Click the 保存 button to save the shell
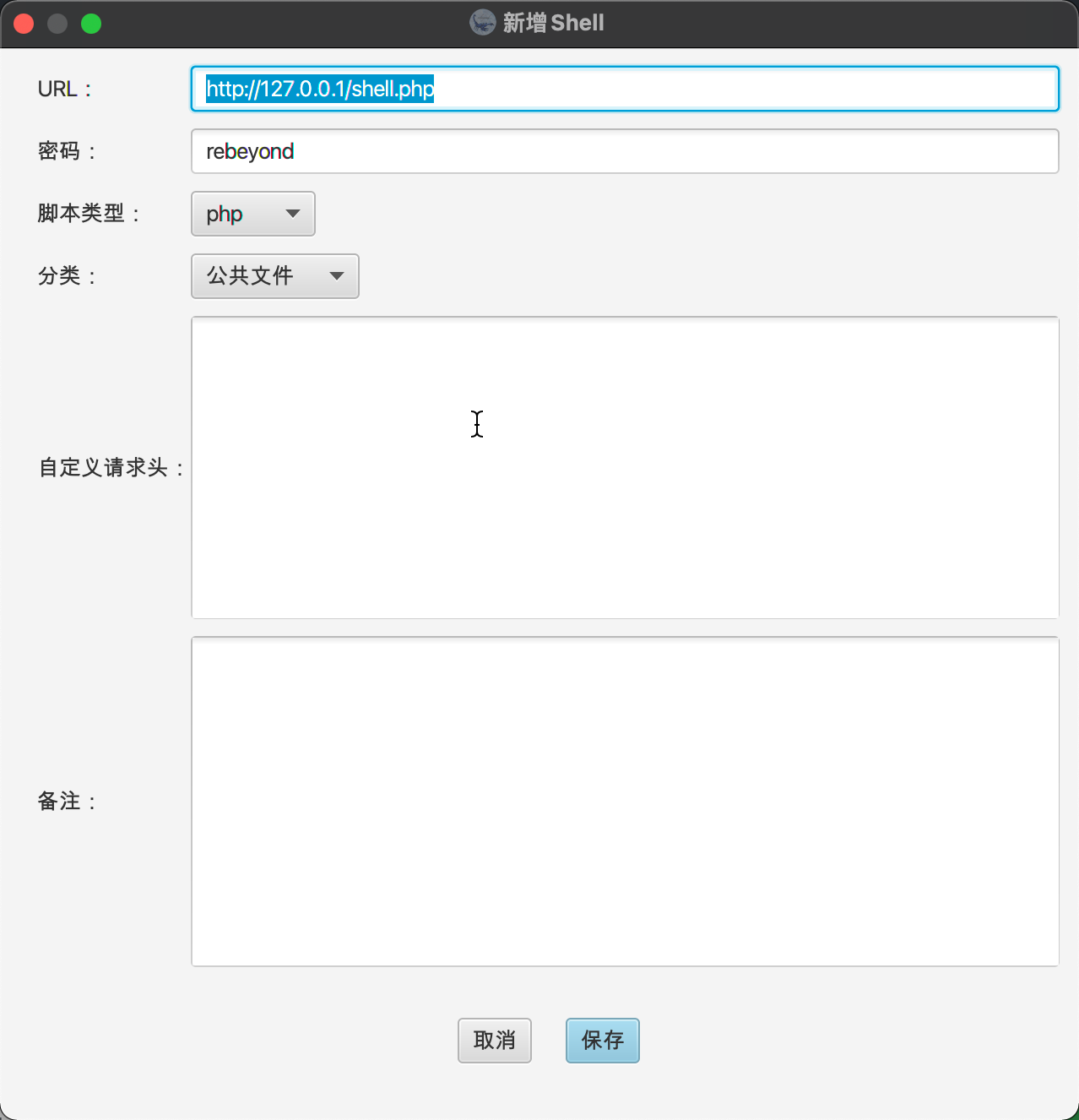 tap(602, 1040)
